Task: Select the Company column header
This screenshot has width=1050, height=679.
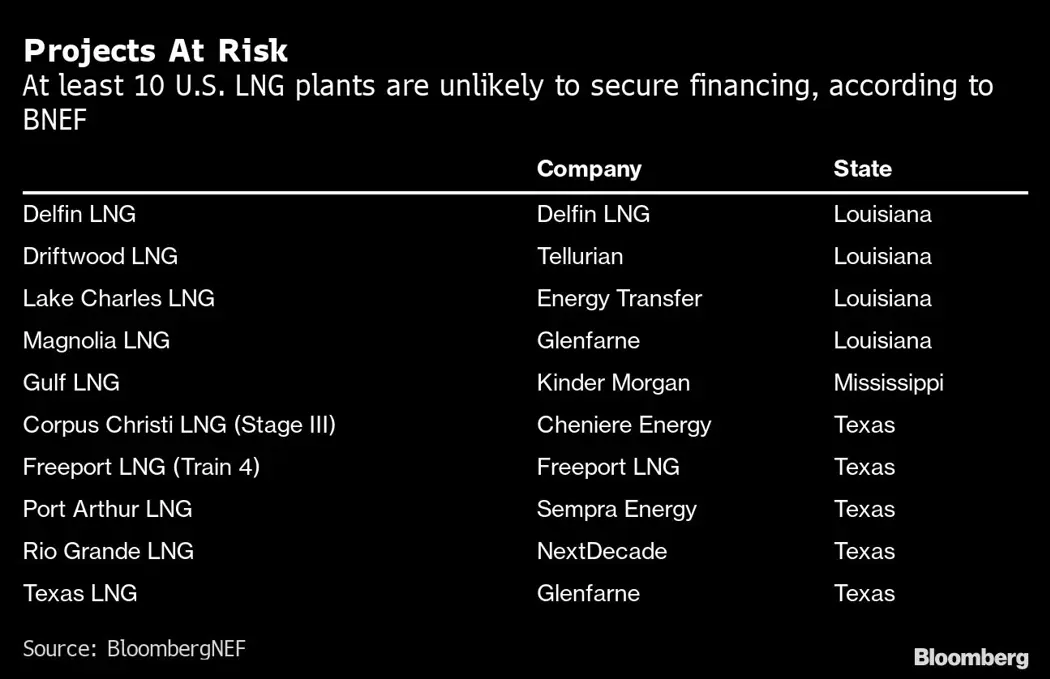Action: 589,169
